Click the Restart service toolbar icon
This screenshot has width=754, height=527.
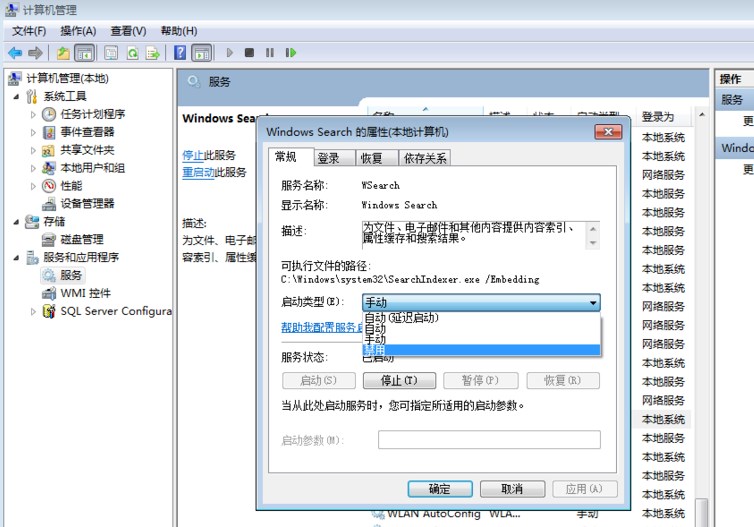[291, 52]
